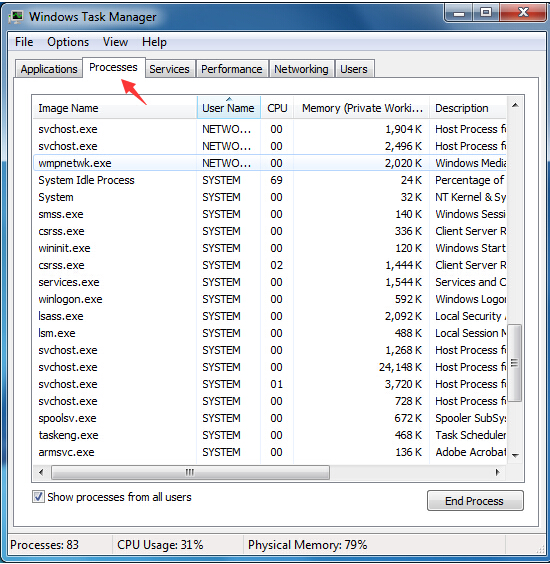The width and height of the screenshot is (550, 564).
Task: Click the horizontal scrollbar thumb
Action: pos(190,472)
